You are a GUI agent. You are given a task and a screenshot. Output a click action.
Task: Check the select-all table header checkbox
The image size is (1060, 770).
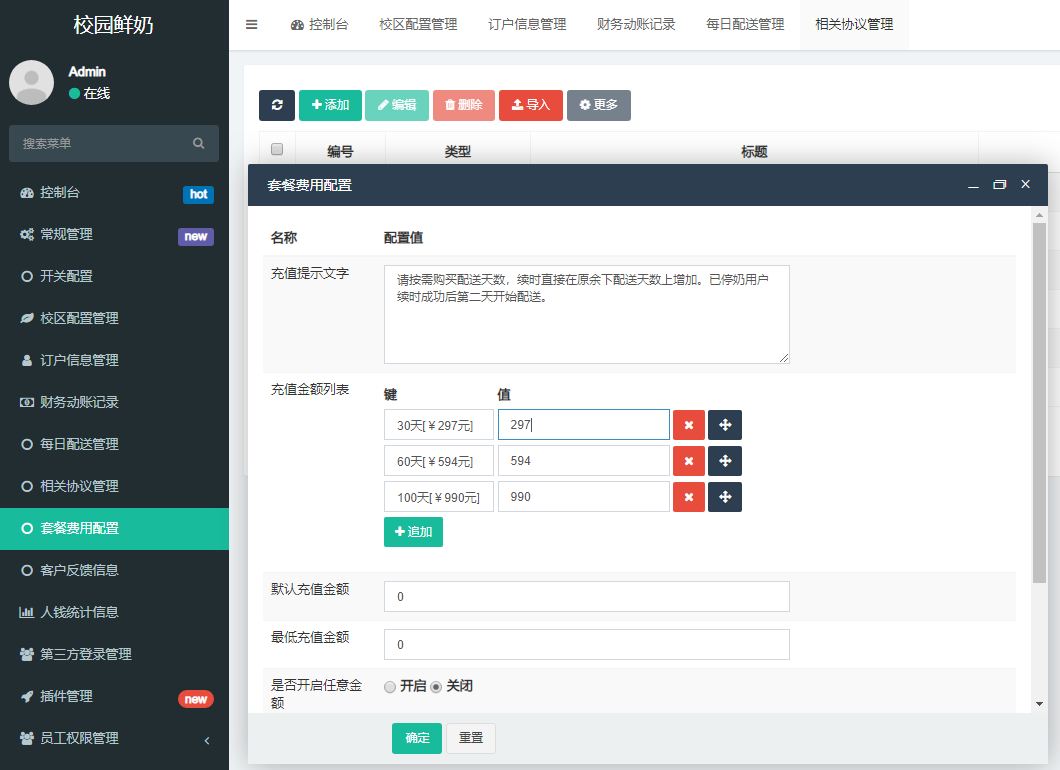(x=277, y=150)
